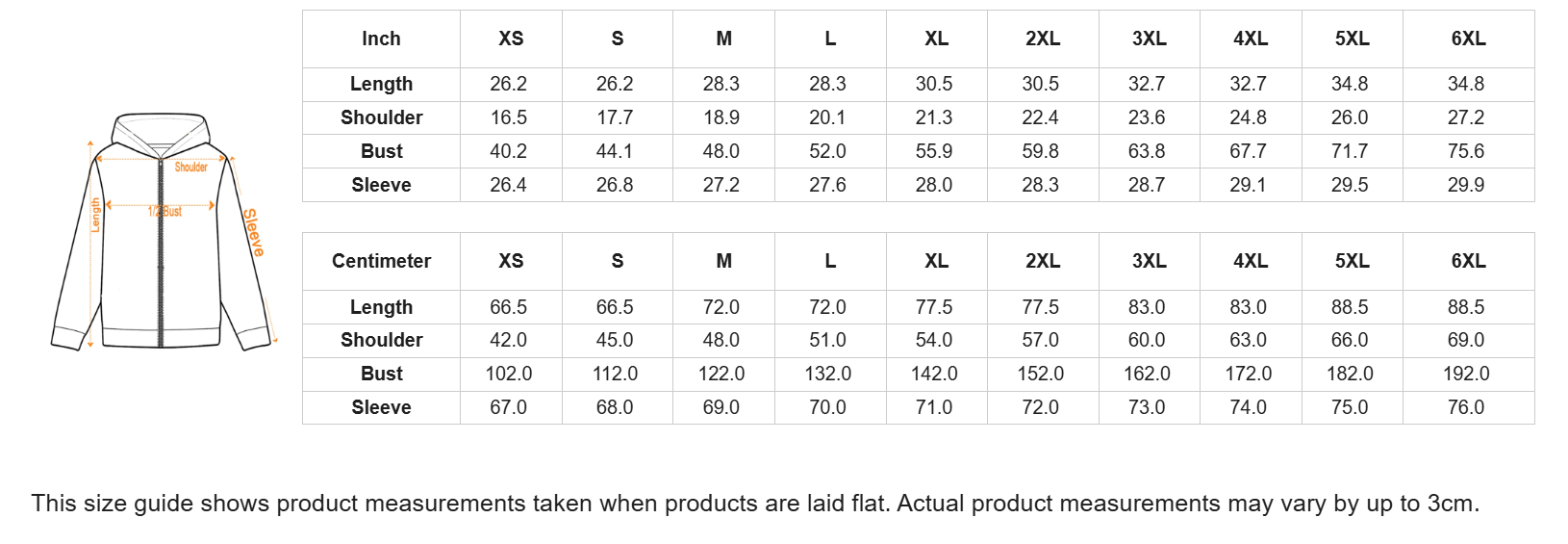The width and height of the screenshot is (1568, 544).
Task: Click the 76.0 sleeve value in centimeters
Action: (x=1466, y=407)
